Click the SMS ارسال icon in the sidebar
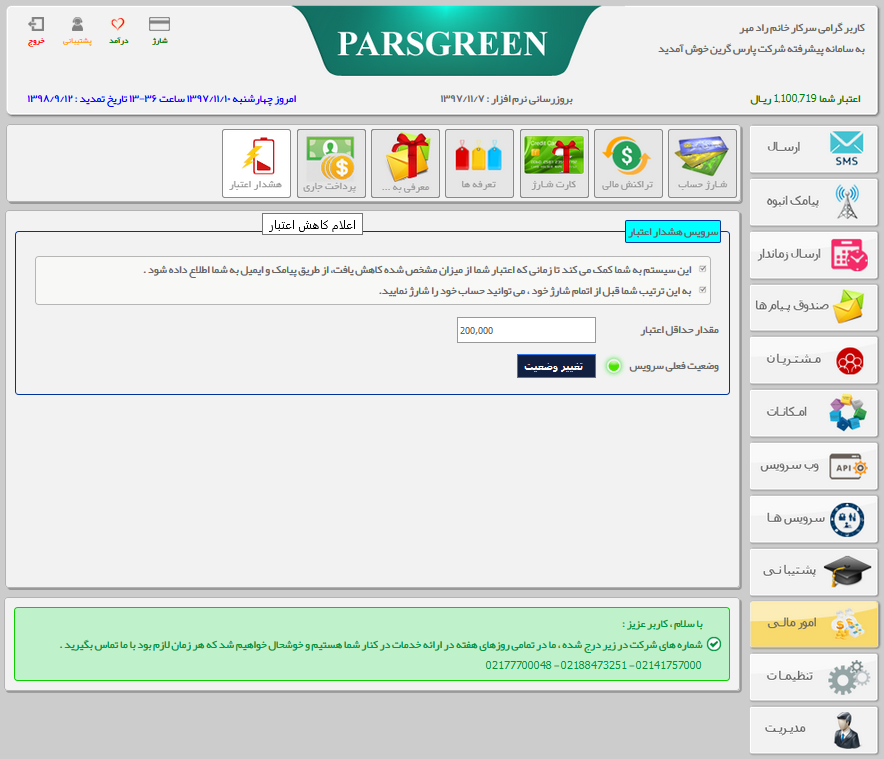Screen dimensions: 884x759 [813, 149]
